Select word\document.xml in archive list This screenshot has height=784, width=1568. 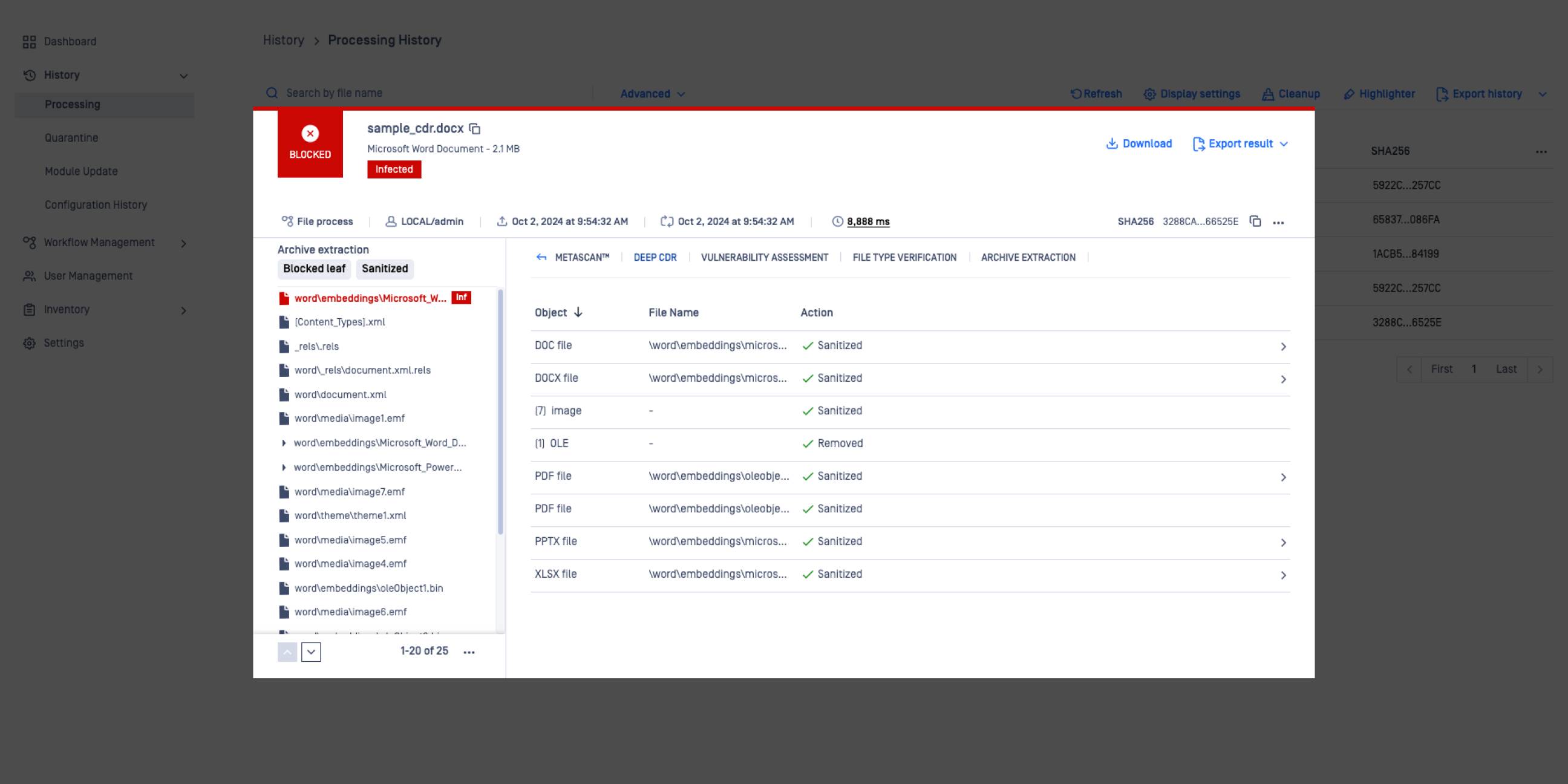tap(339, 394)
